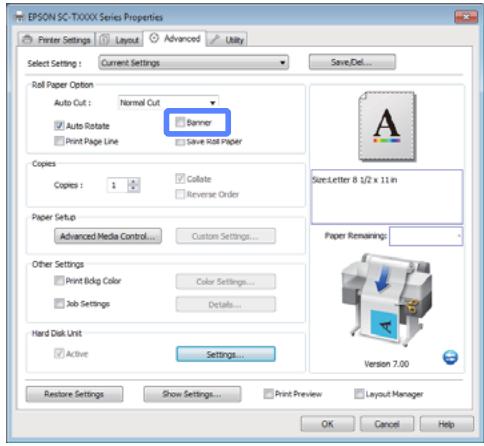Open Hard Disk Unit Settings

point(226,354)
